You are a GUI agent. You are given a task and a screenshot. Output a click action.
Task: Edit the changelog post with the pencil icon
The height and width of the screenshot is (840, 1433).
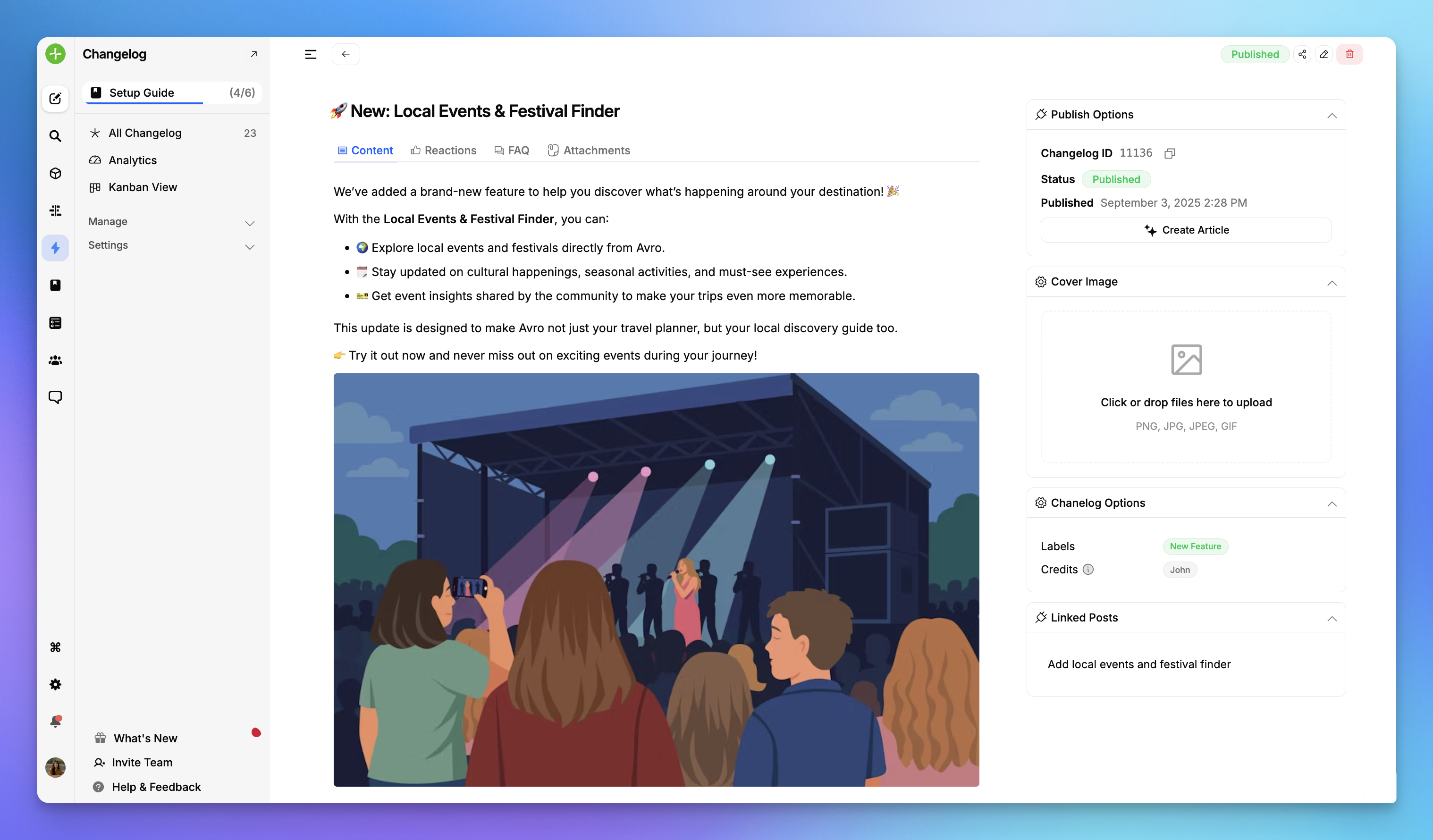[1324, 54]
